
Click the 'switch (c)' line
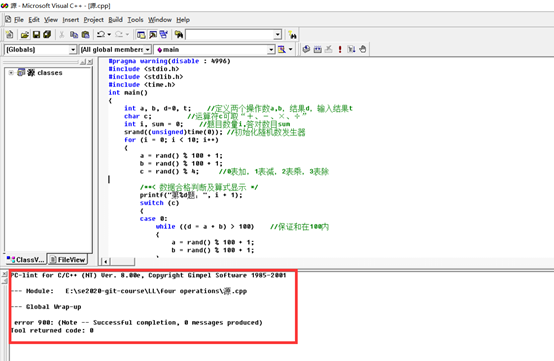pos(159,203)
